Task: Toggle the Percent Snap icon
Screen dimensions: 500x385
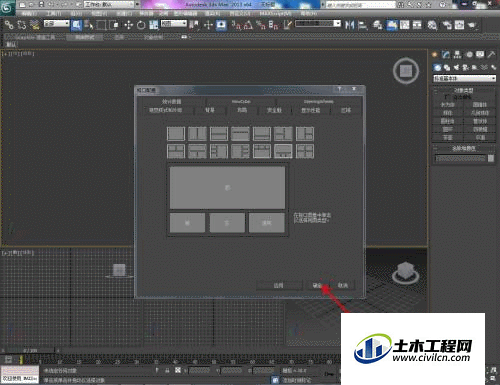Action: tap(261, 25)
